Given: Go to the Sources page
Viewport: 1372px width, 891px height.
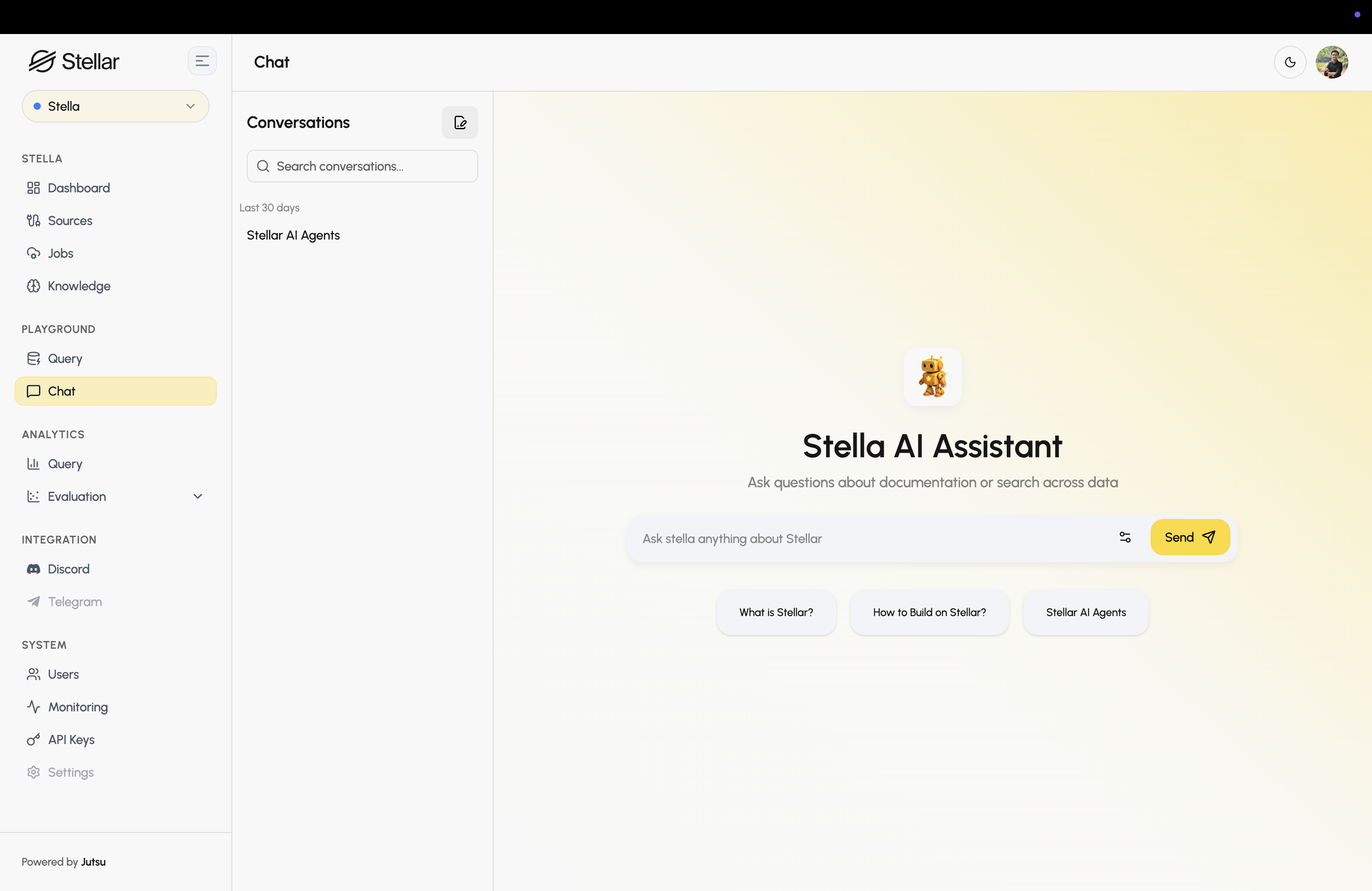Looking at the screenshot, I should (x=70, y=221).
